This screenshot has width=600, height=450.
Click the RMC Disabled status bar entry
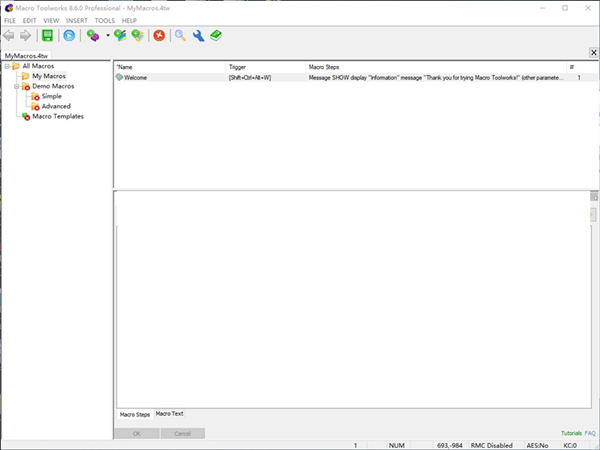[492, 445]
